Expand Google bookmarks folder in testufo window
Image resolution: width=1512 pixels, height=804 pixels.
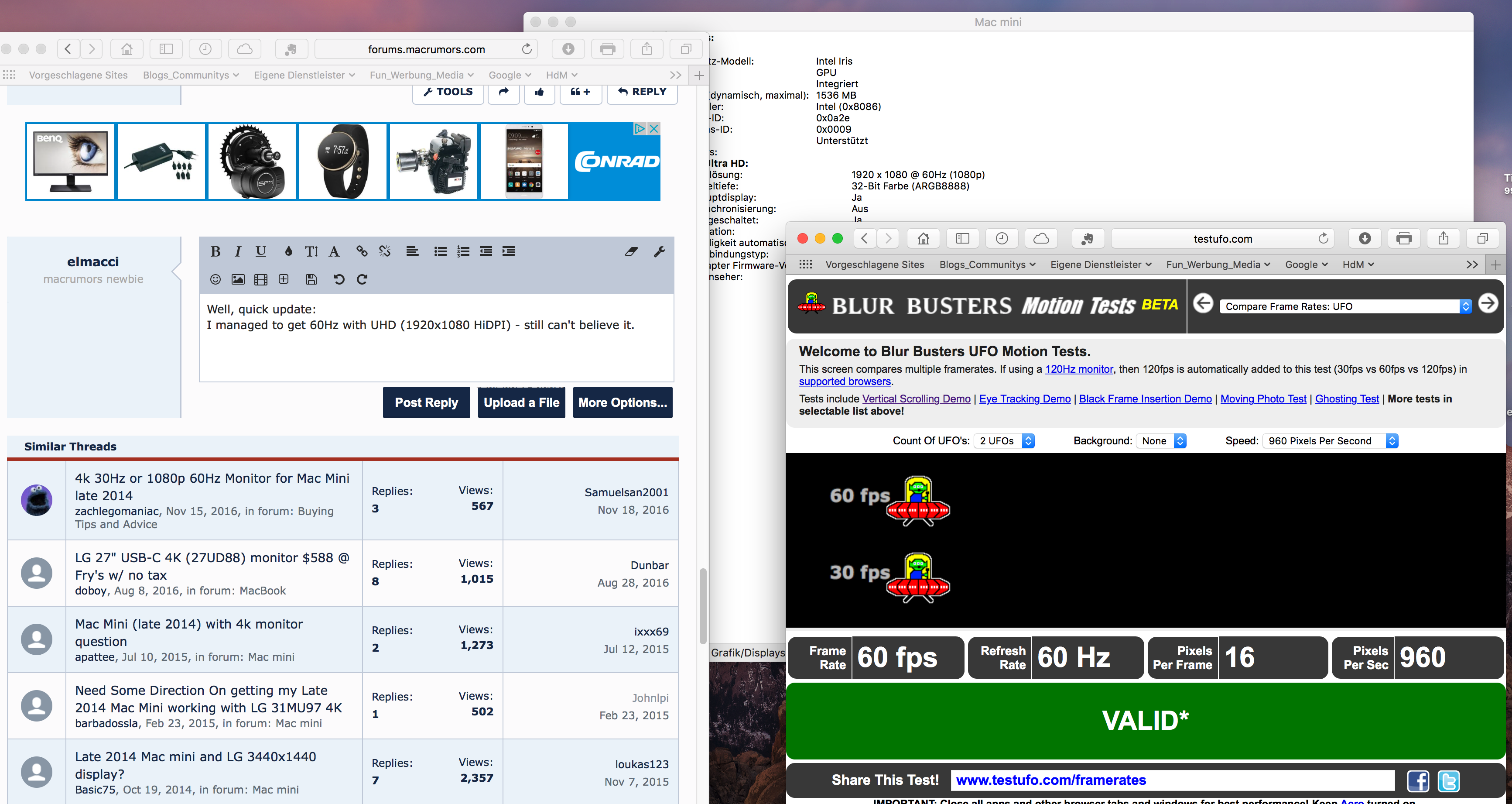[1306, 265]
